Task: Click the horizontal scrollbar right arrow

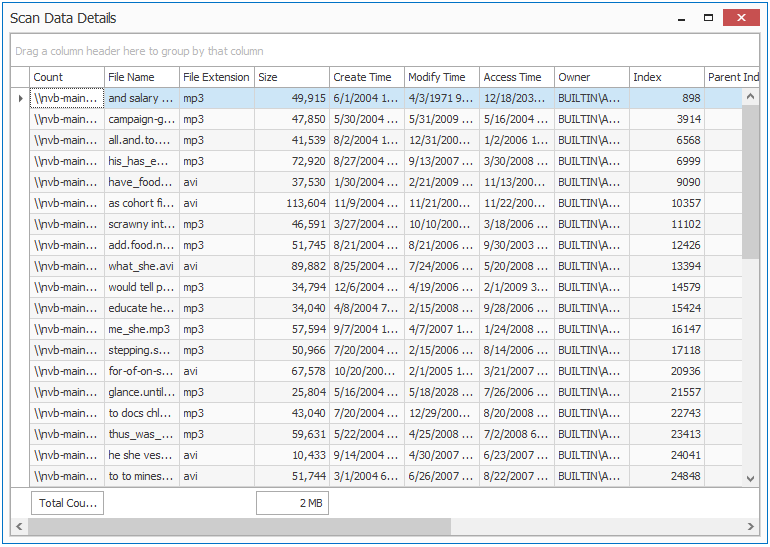Action: point(751,526)
